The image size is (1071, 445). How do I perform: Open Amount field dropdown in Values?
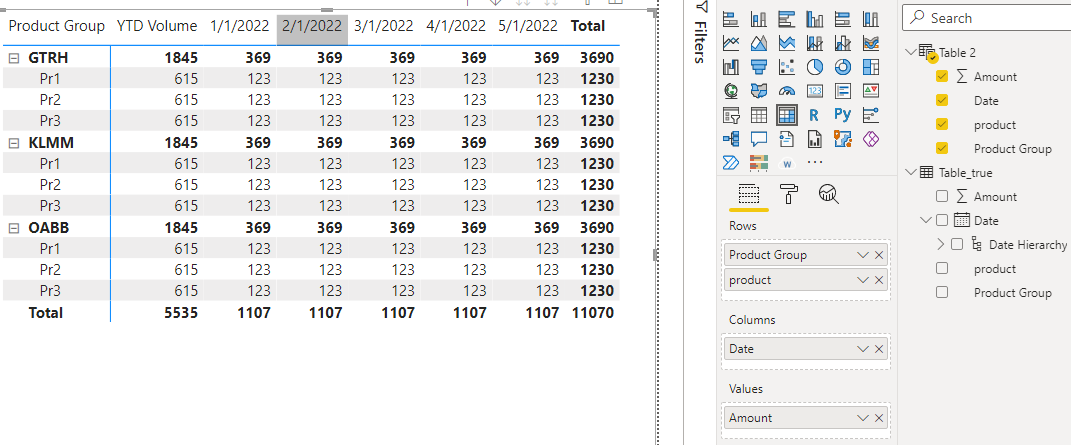pyautogui.click(x=863, y=418)
